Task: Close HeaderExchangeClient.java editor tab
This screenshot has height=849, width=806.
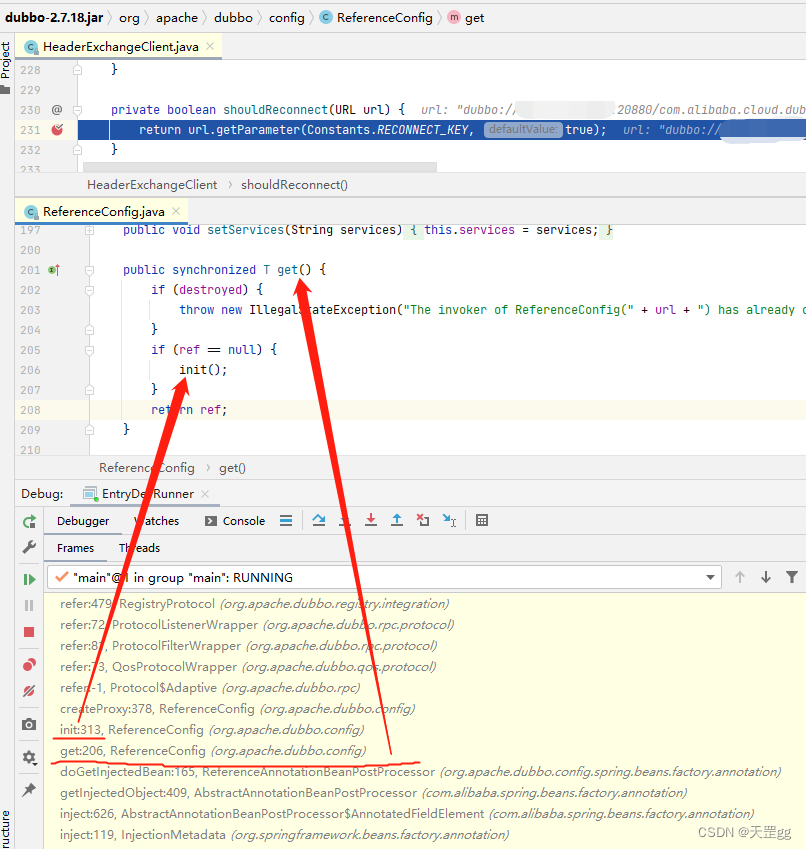Action: point(210,47)
